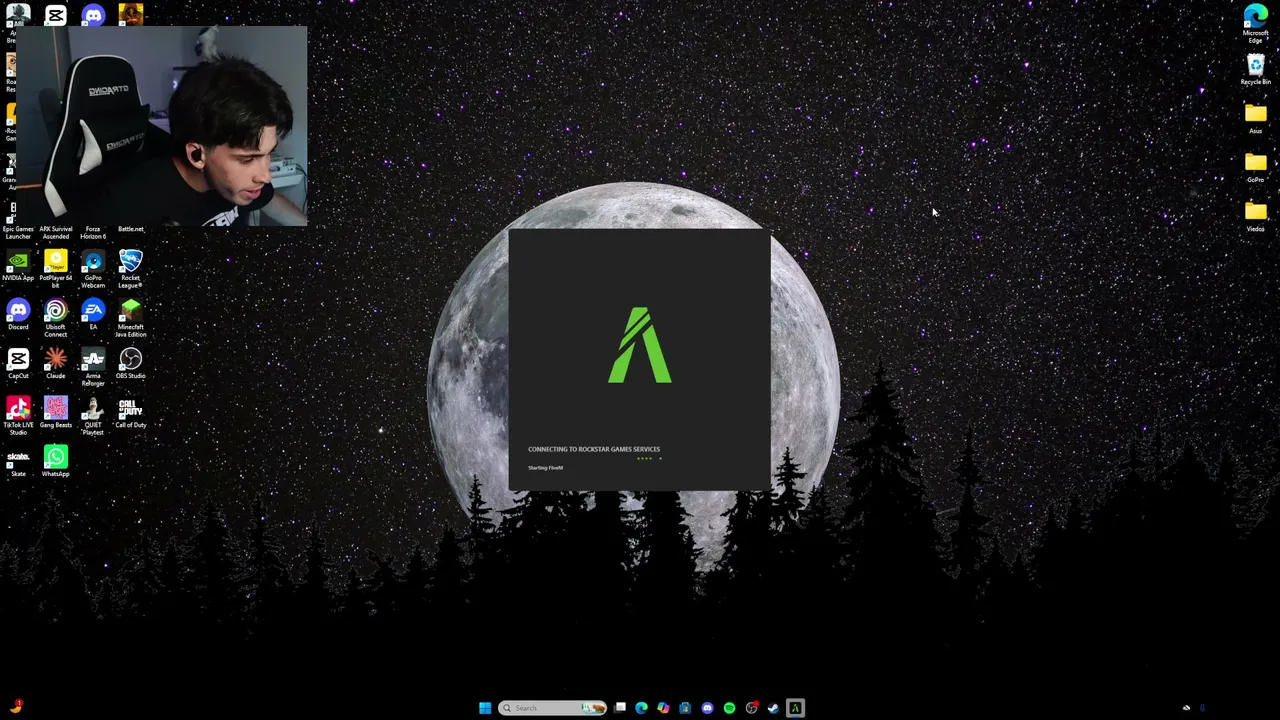The width and height of the screenshot is (1280, 720).
Task: Open Spotify from the taskbar
Action: [x=729, y=708]
